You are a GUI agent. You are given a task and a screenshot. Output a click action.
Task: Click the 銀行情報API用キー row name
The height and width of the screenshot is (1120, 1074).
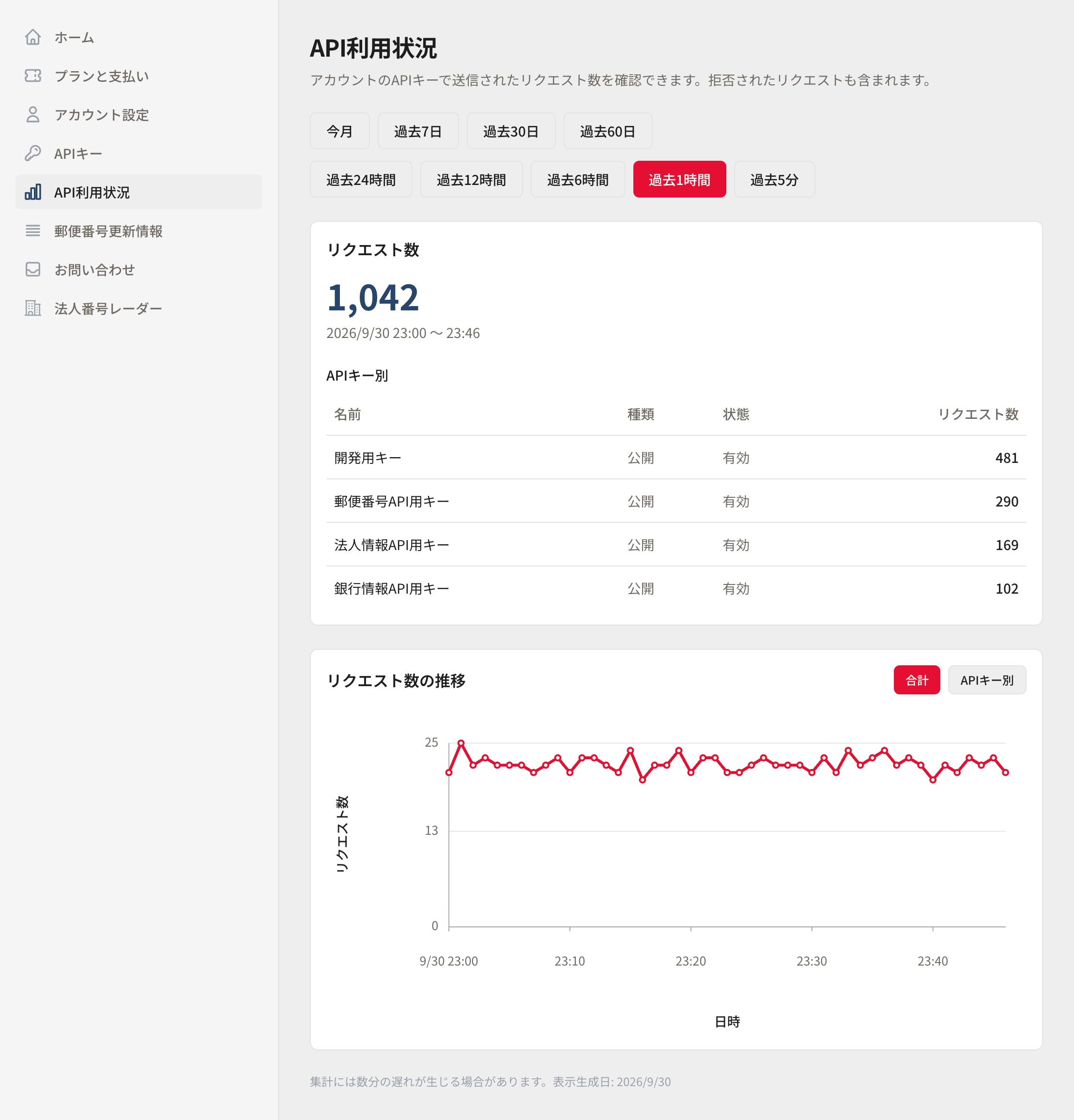click(x=392, y=589)
